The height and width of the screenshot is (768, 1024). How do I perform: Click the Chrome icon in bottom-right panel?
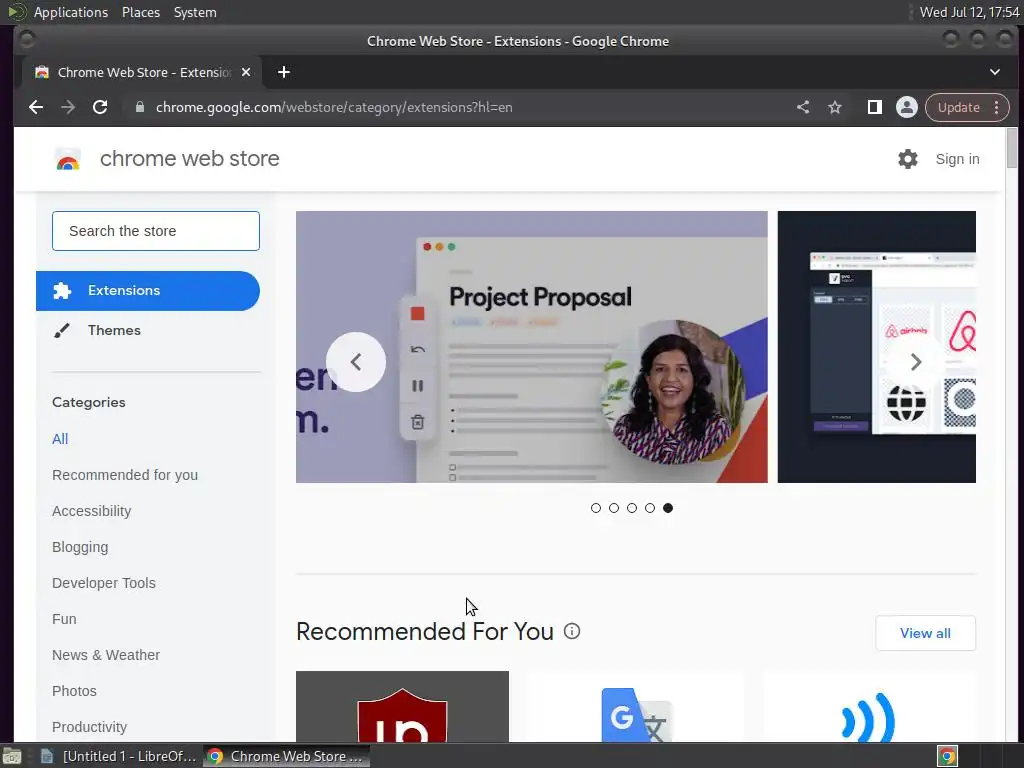pos(948,756)
